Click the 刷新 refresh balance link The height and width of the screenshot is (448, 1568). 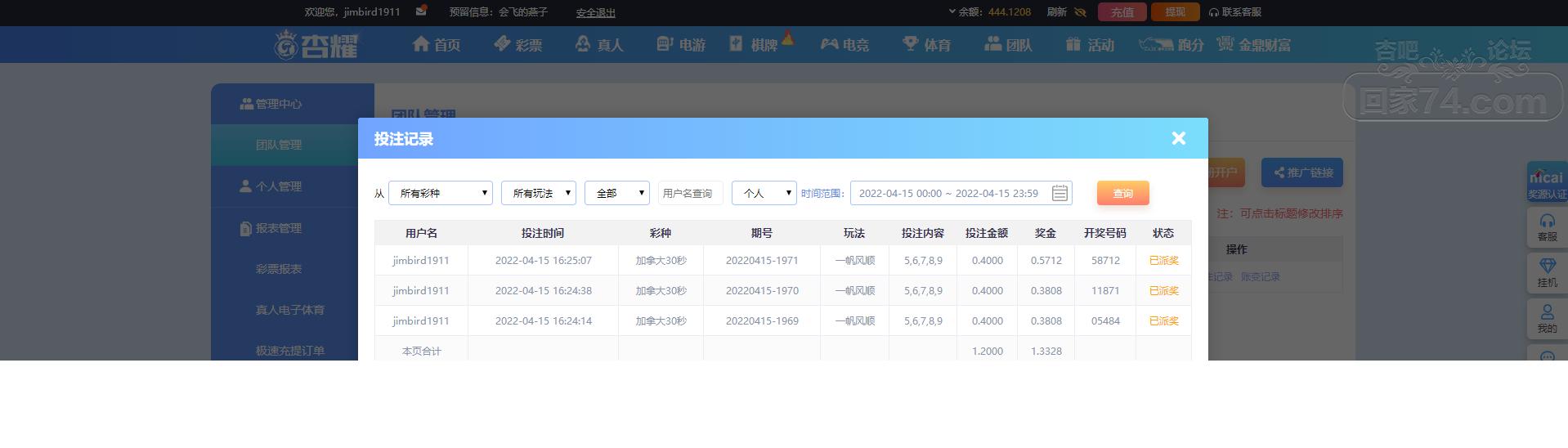tap(1057, 12)
